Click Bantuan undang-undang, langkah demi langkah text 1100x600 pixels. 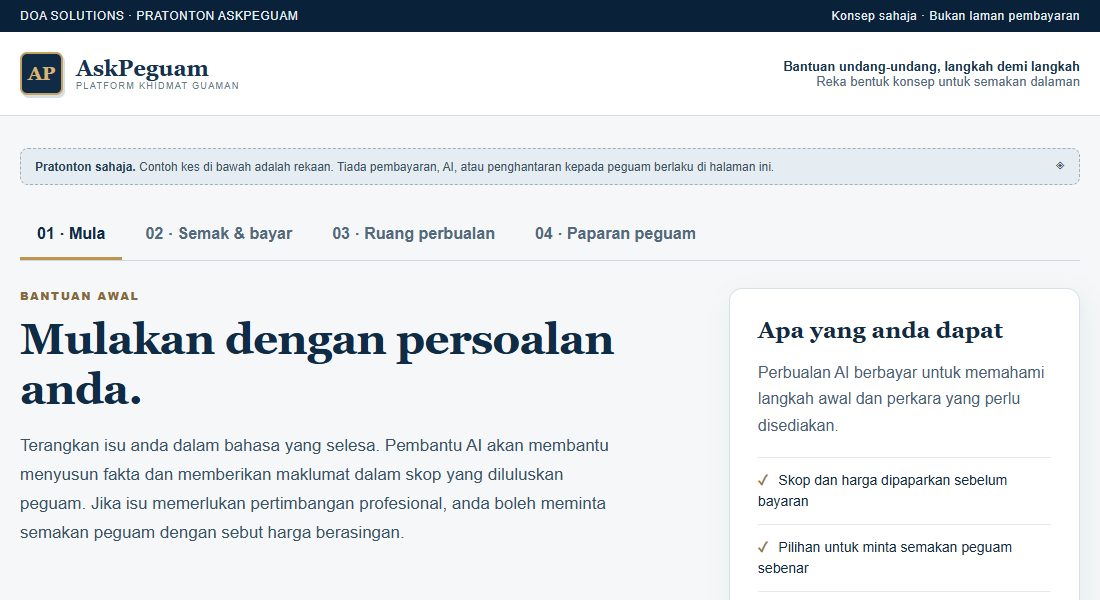[x=931, y=67]
